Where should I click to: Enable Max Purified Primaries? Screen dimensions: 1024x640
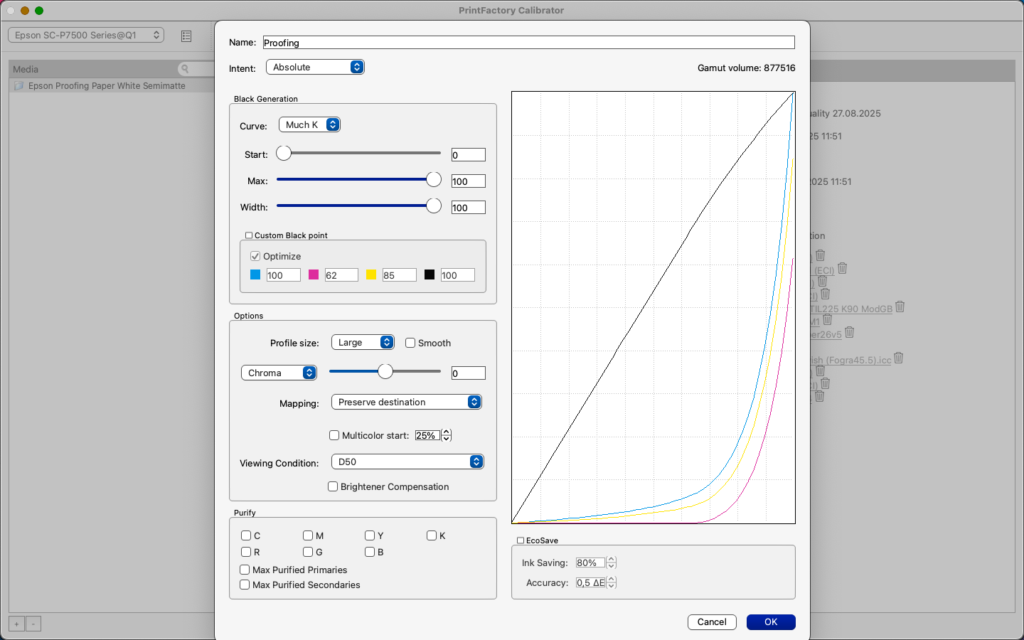(245, 569)
